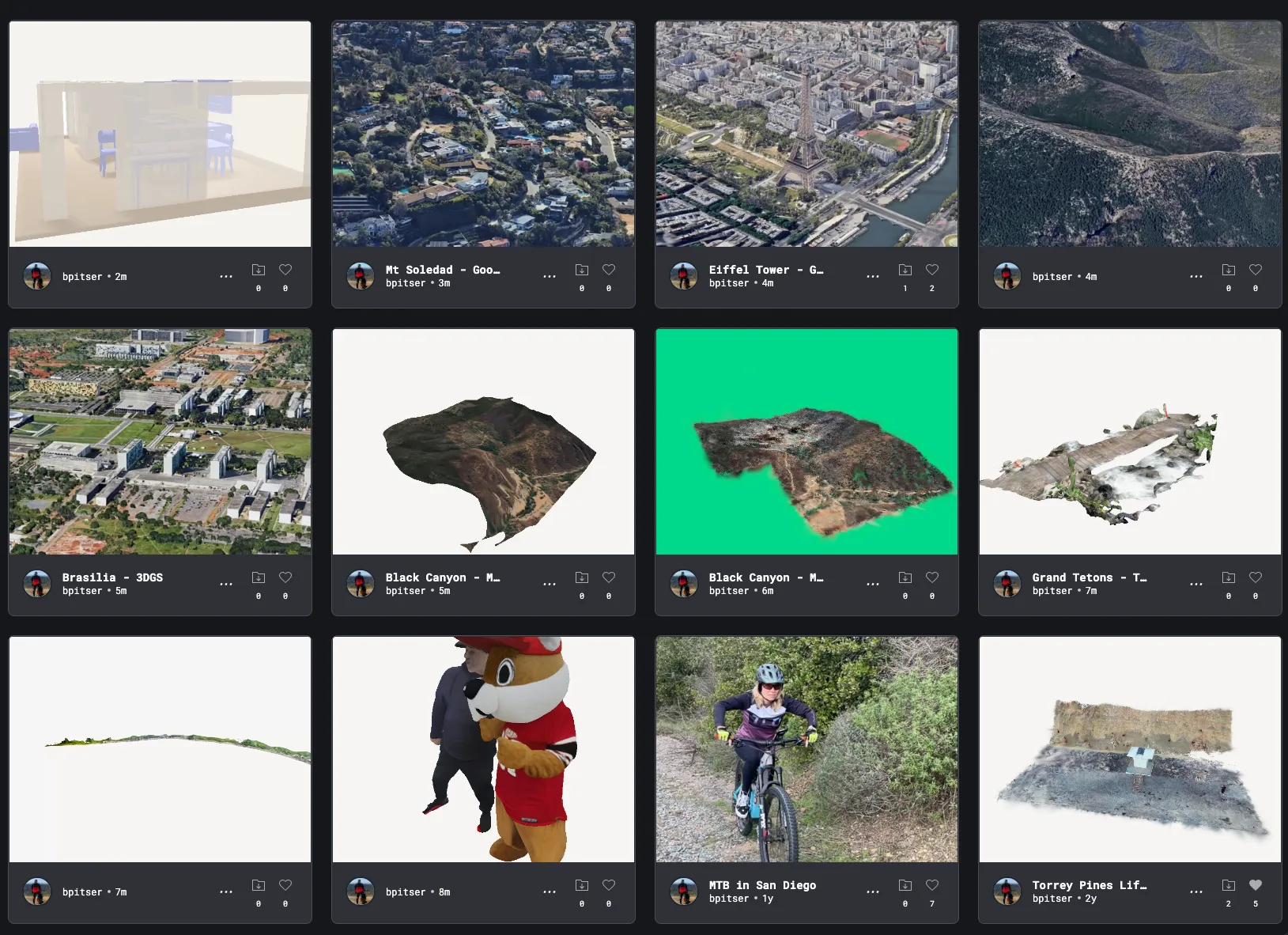Download the Eiffel Tower capture
1288x935 pixels.
click(x=905, y=270)
